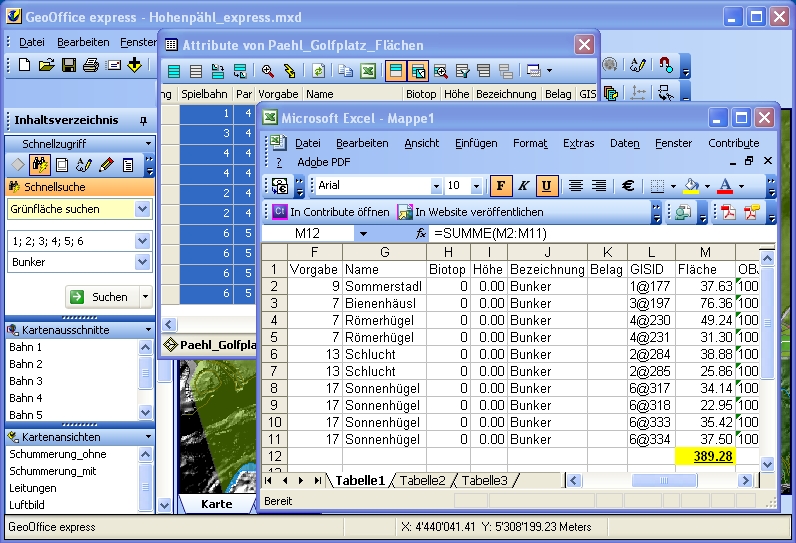Click the Euro currency format icon
This screenshot has width=796, height=543.
tap(628, 186)
